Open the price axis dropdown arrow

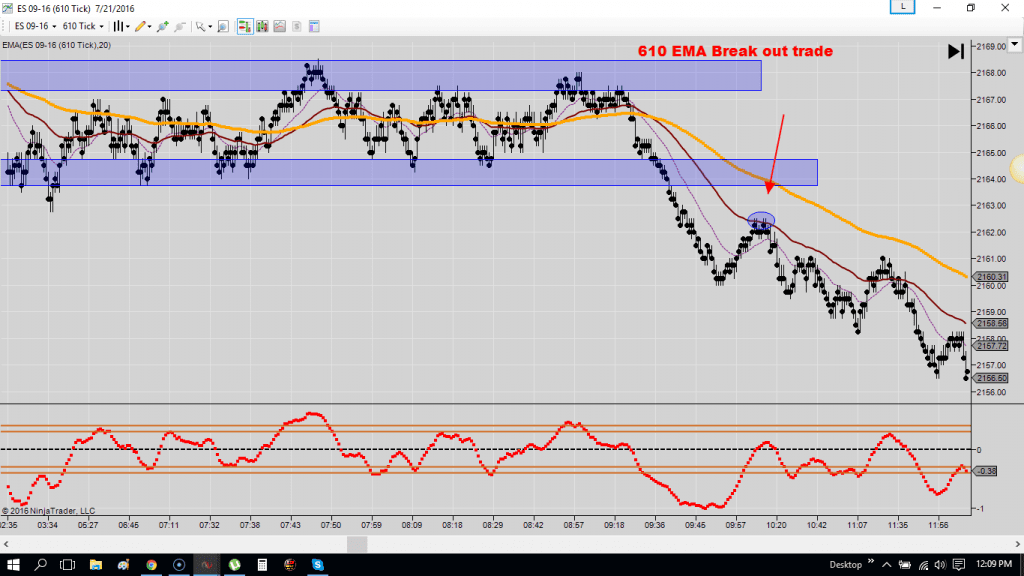1014,45
